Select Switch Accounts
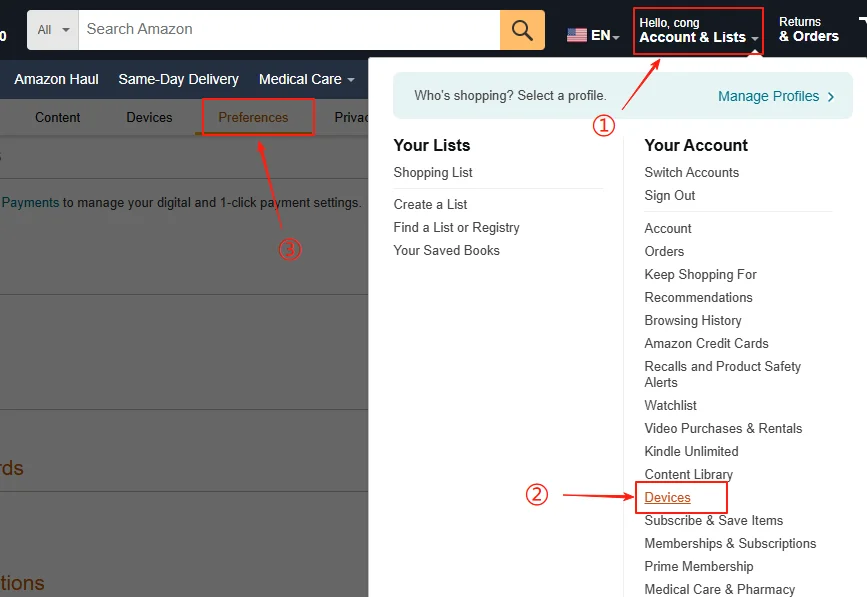867x597 pixels. [x=692, y=172]
